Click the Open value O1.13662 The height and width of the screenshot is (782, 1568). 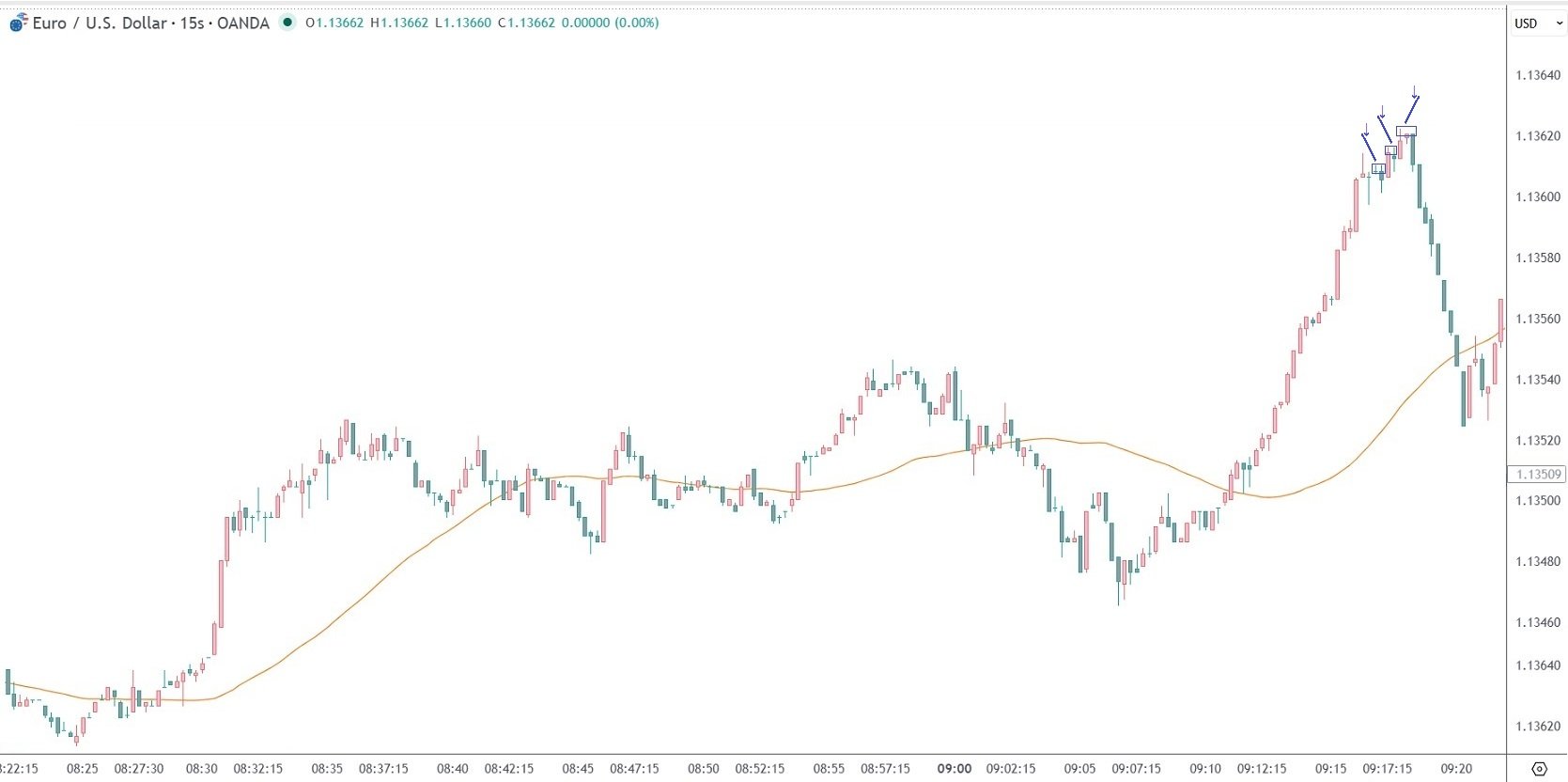[334, 23]
